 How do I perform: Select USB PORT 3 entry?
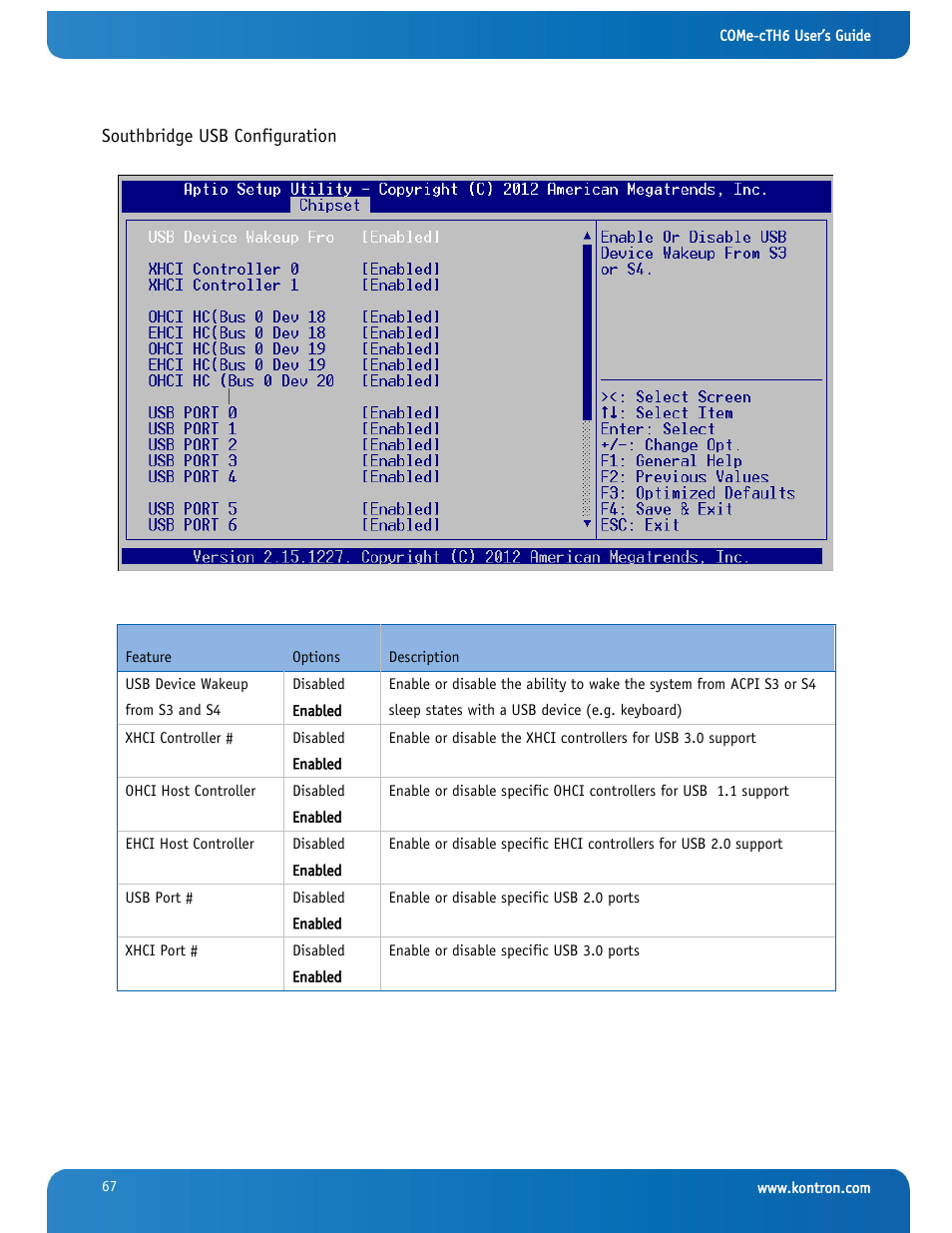[294, 461]
